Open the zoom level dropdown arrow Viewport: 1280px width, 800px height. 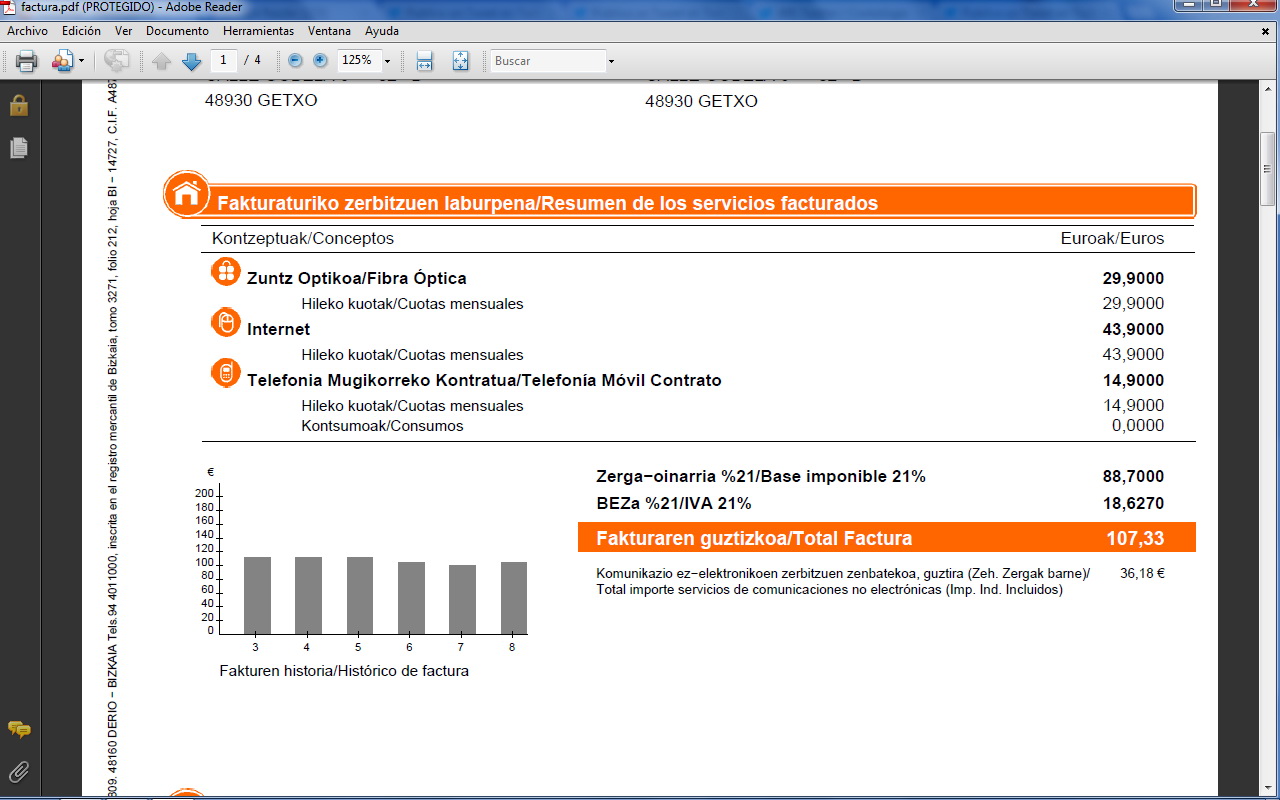(x=387, y=61)
